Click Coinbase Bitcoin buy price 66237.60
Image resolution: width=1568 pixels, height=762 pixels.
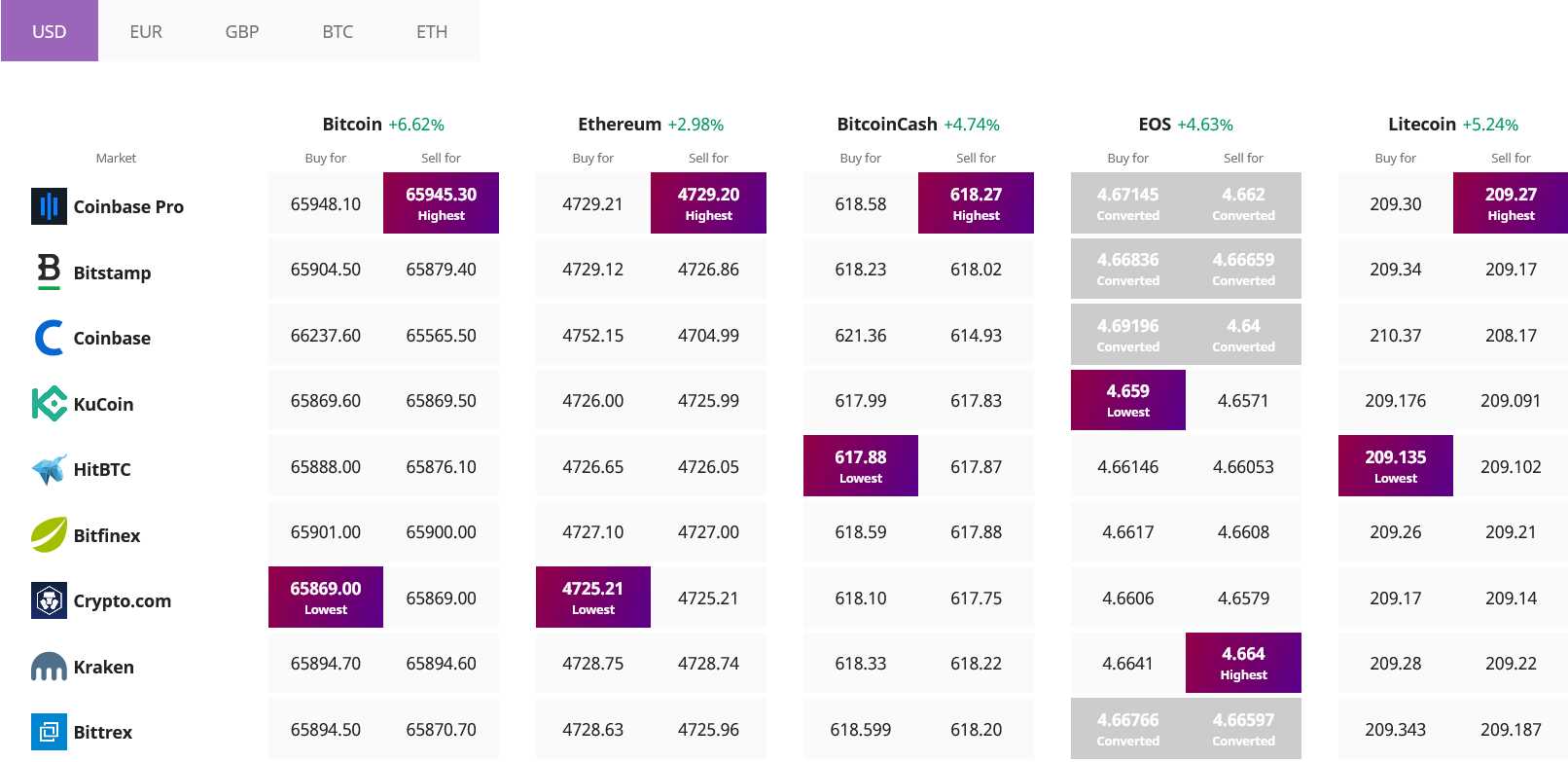(x=326, y=335)
